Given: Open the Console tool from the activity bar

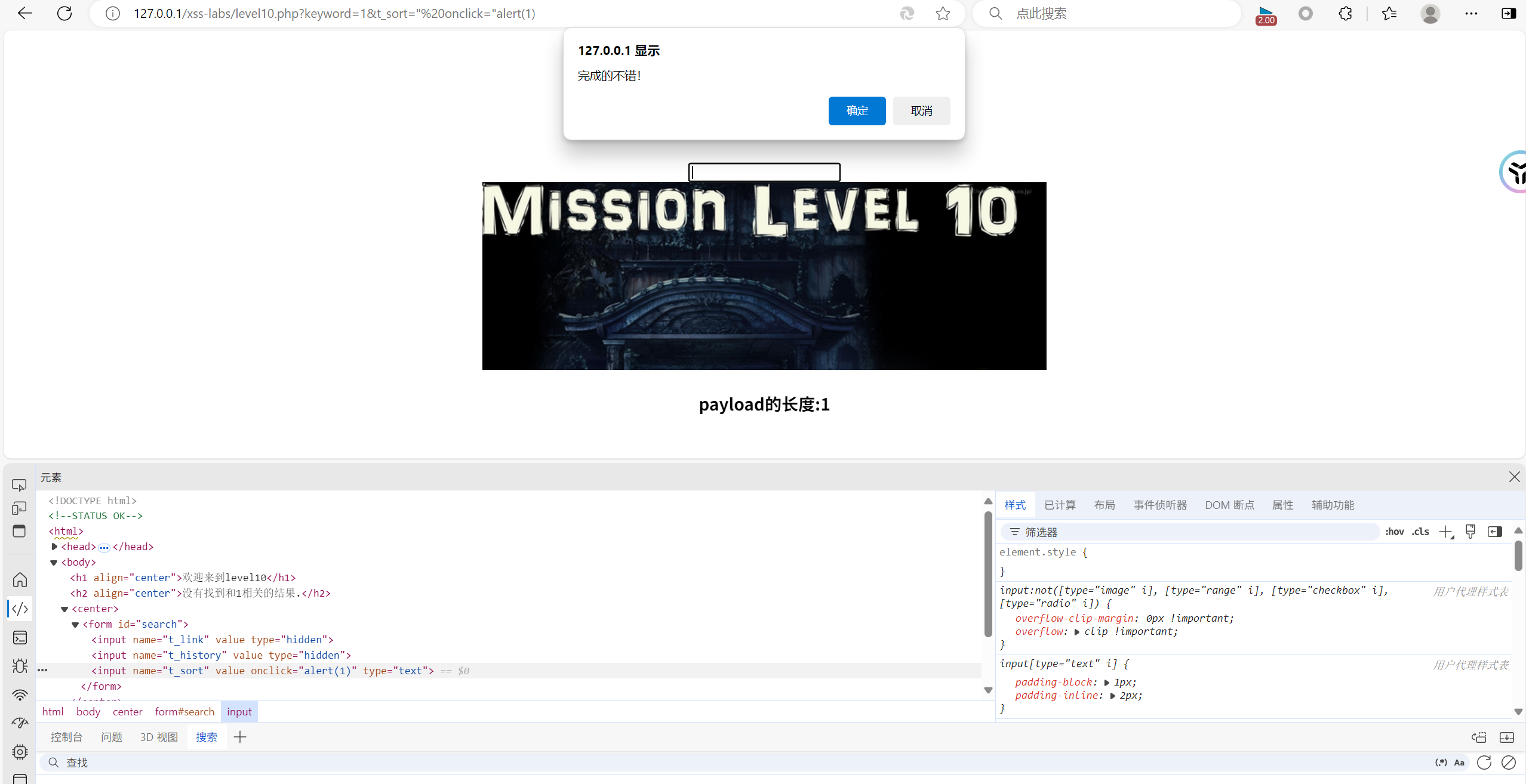Looking at the screenshot, I should click(x=20, y=637).
